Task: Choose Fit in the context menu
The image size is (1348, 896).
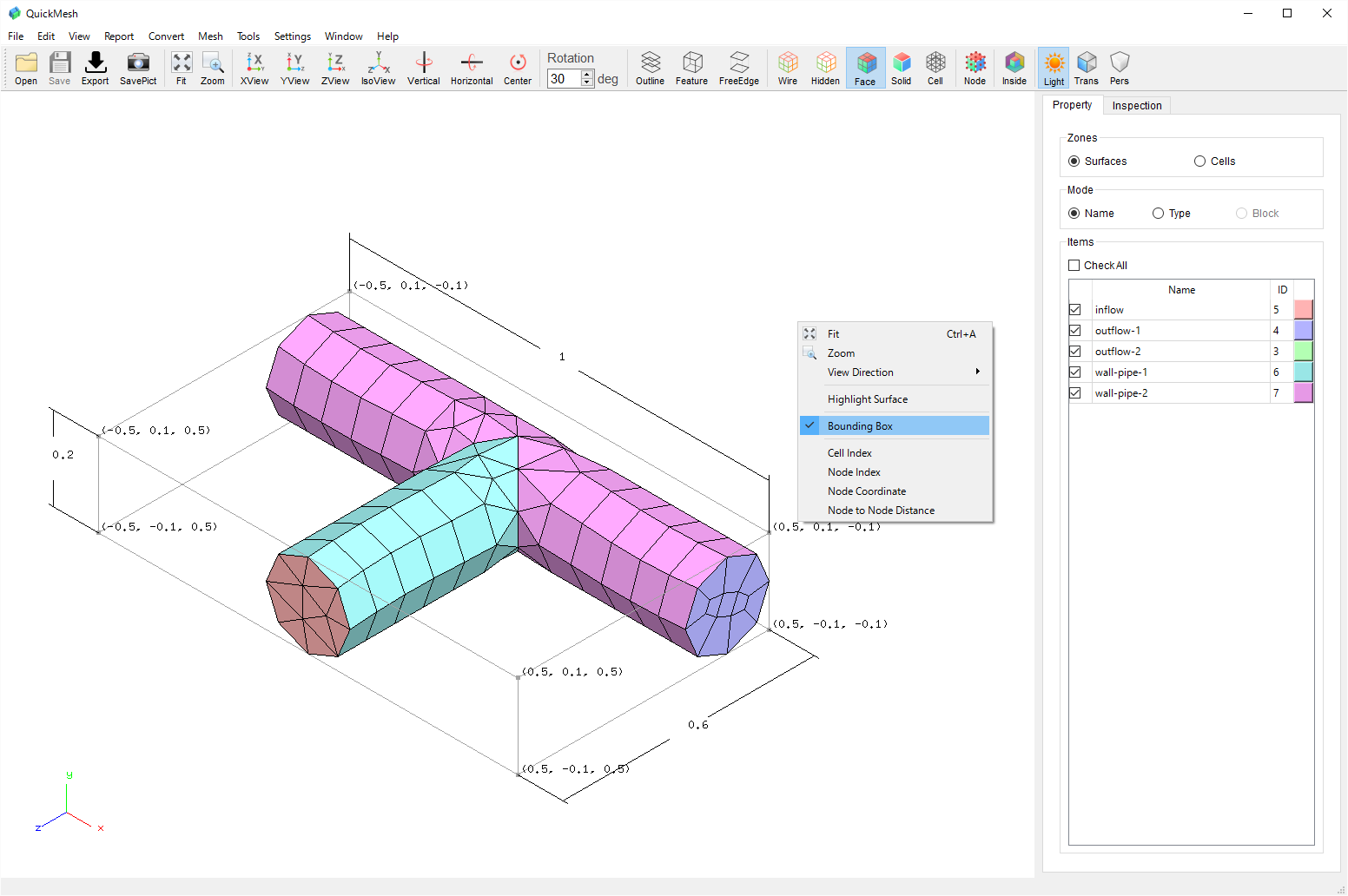Action: pos(895,334)
